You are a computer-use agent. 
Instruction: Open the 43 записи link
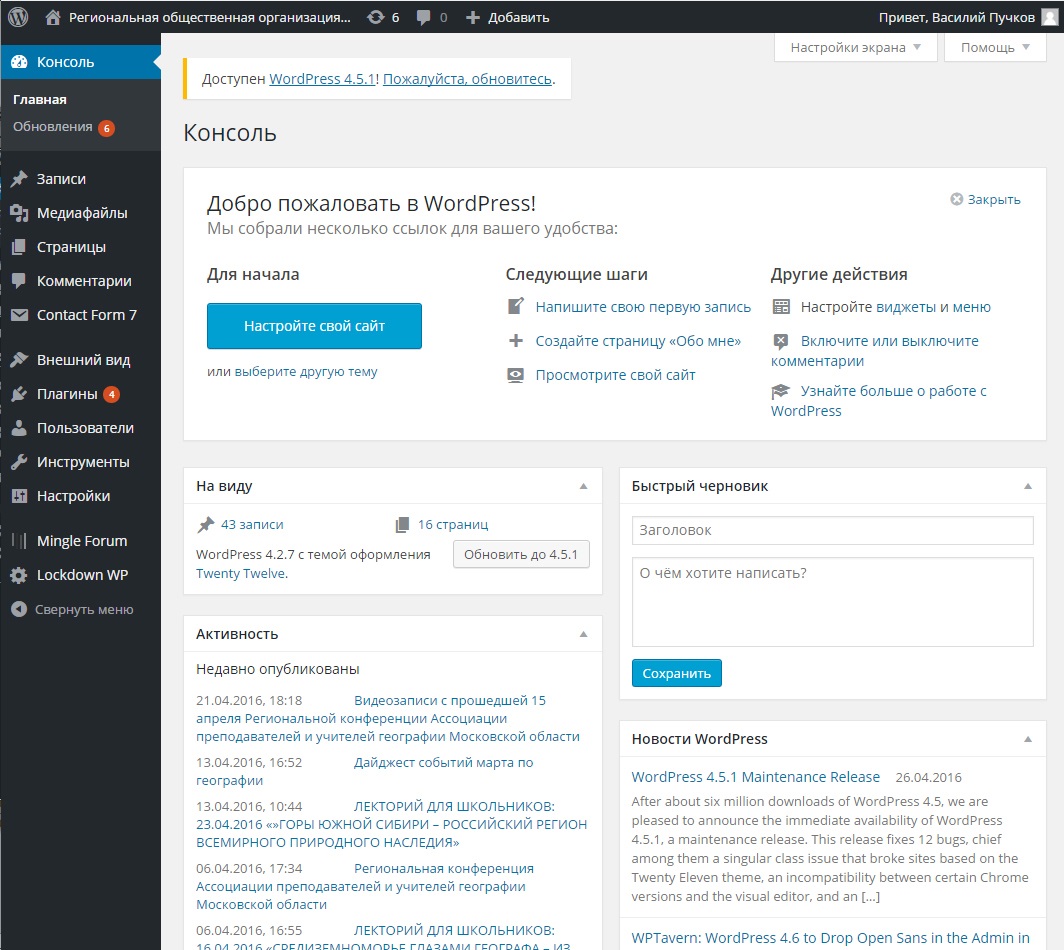(x=252, y=525)
